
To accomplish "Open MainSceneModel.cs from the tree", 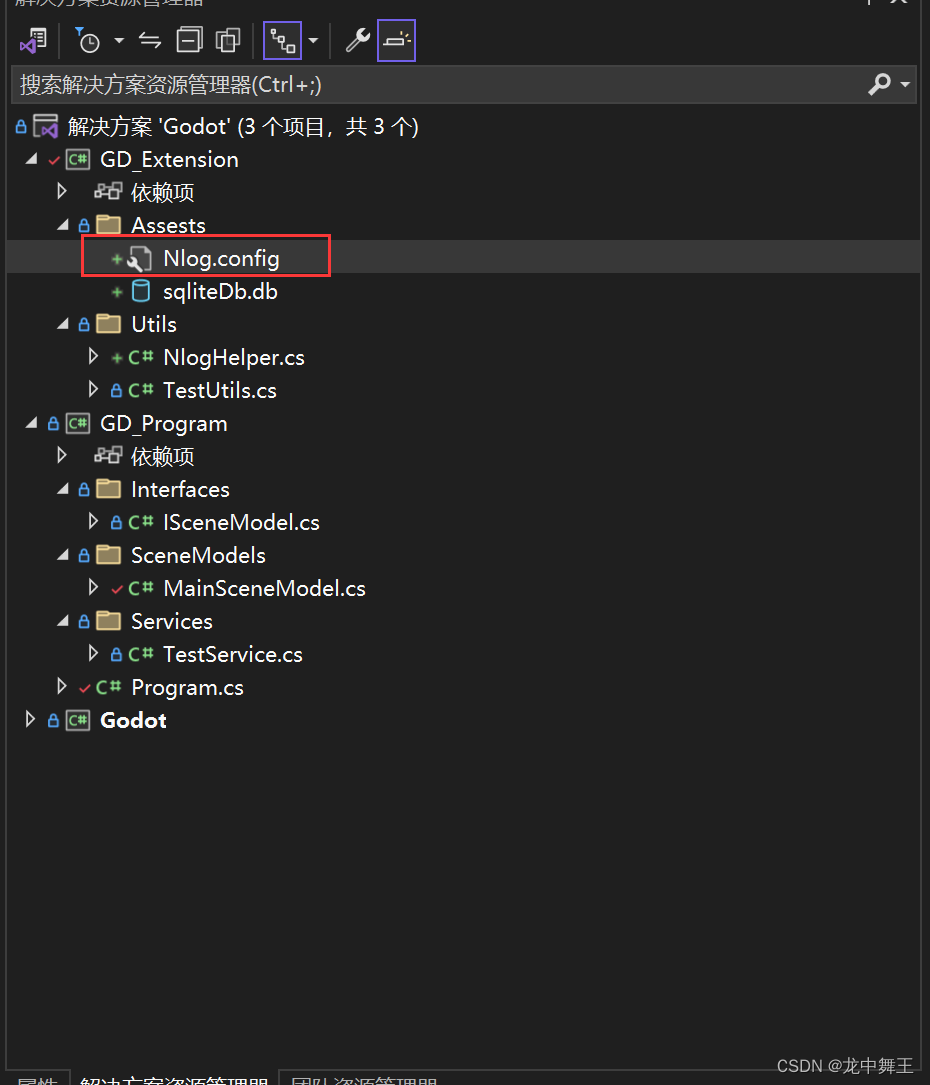I will [x=264, y=588].
